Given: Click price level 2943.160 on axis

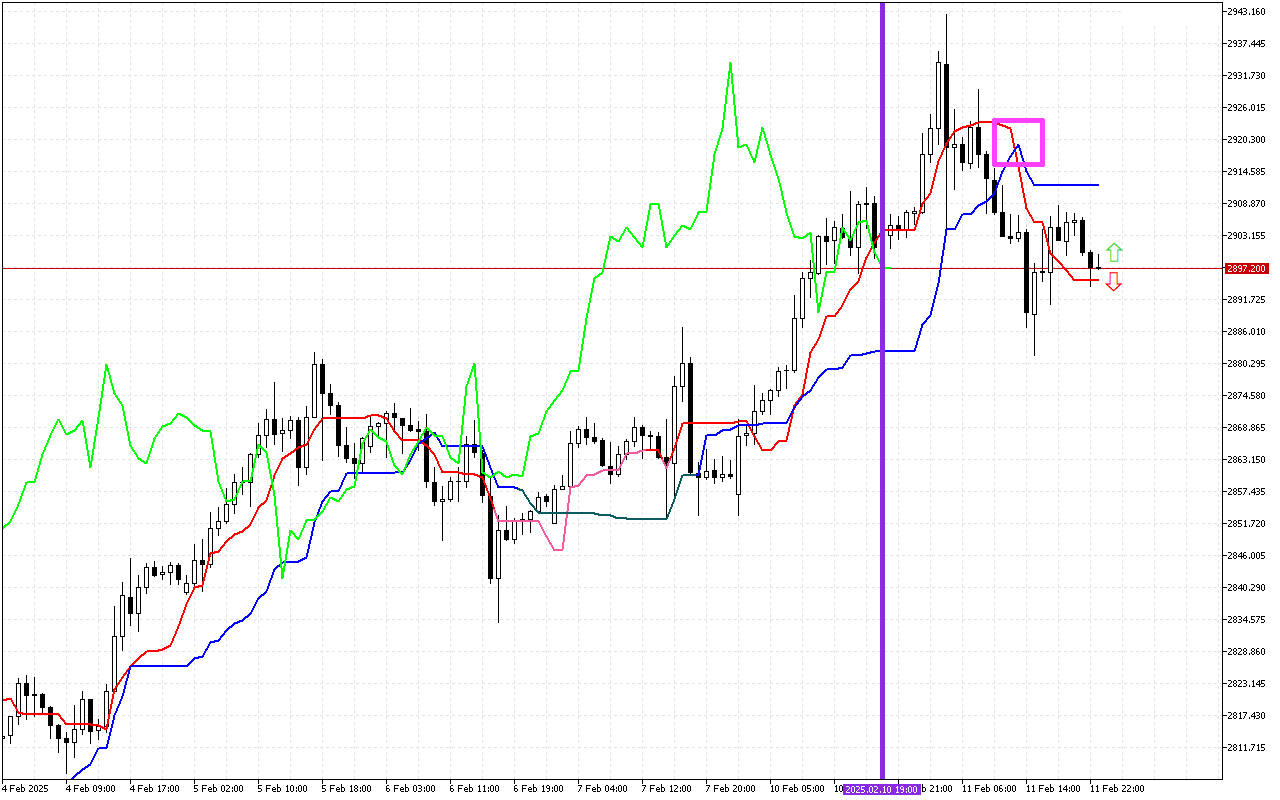Looking at the screenshot, I should coord(1246,12).
